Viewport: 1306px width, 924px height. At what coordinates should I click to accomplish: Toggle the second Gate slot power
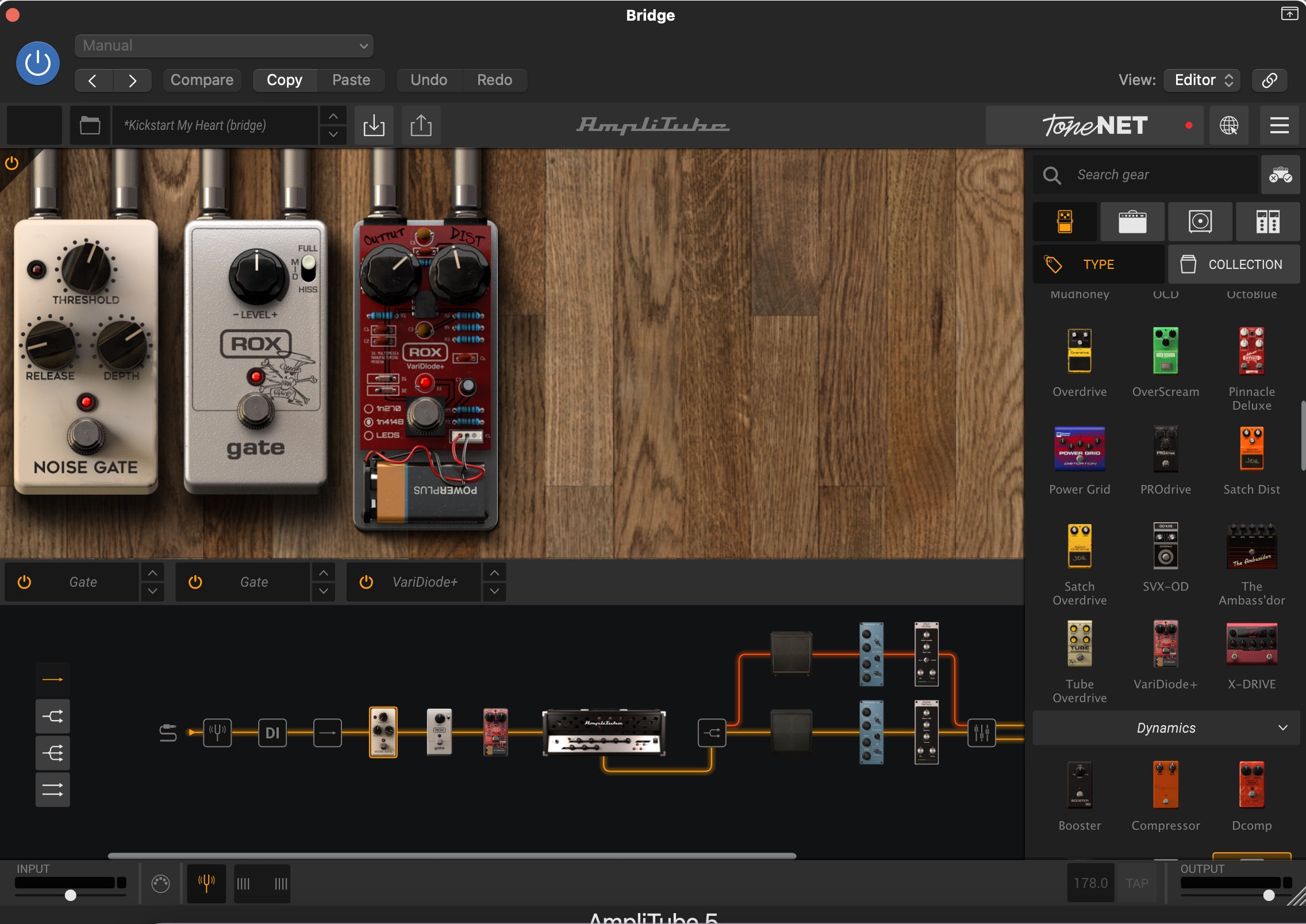(195, 582)
